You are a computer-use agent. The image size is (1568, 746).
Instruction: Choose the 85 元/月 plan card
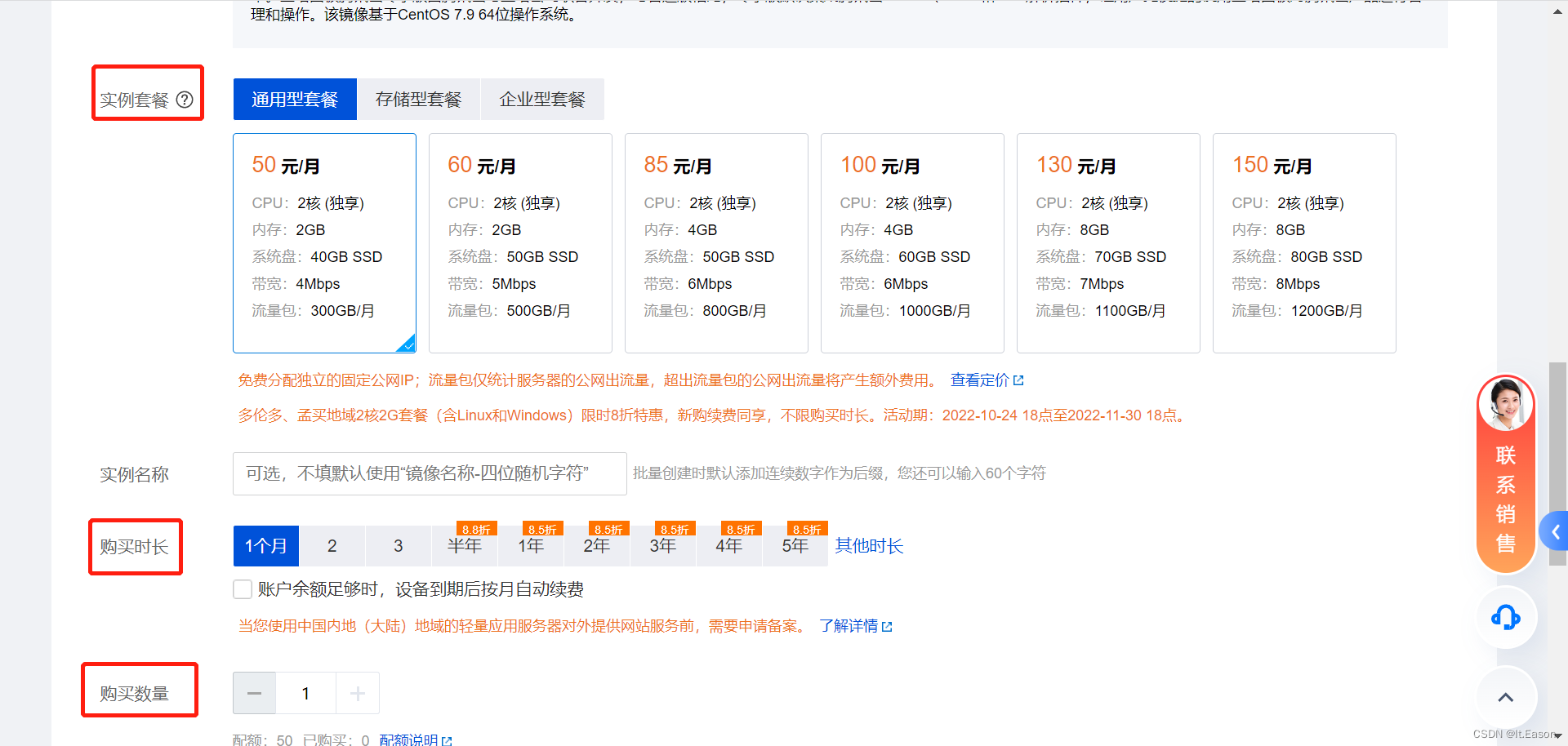716,243
